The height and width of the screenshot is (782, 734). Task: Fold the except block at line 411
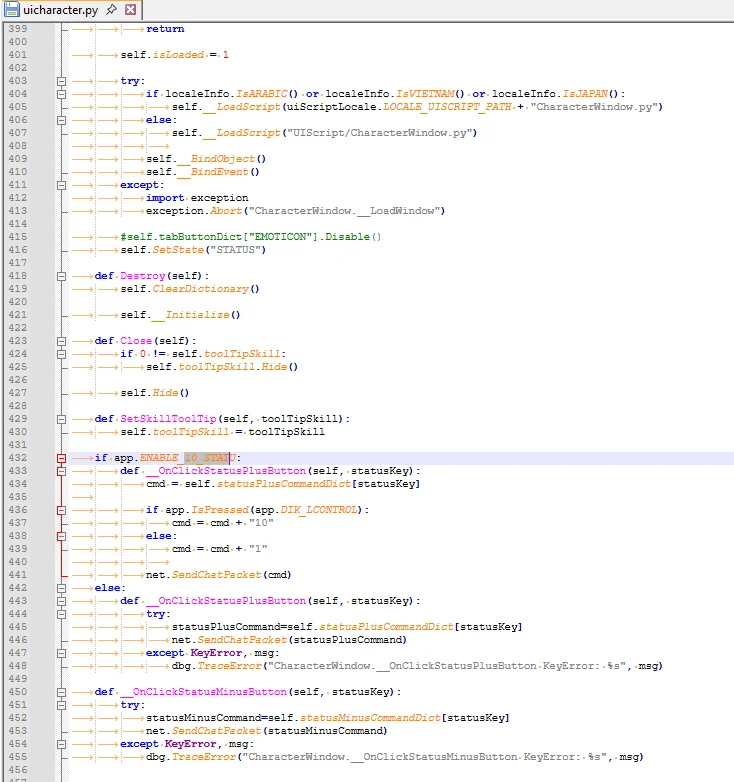point(61,185)
